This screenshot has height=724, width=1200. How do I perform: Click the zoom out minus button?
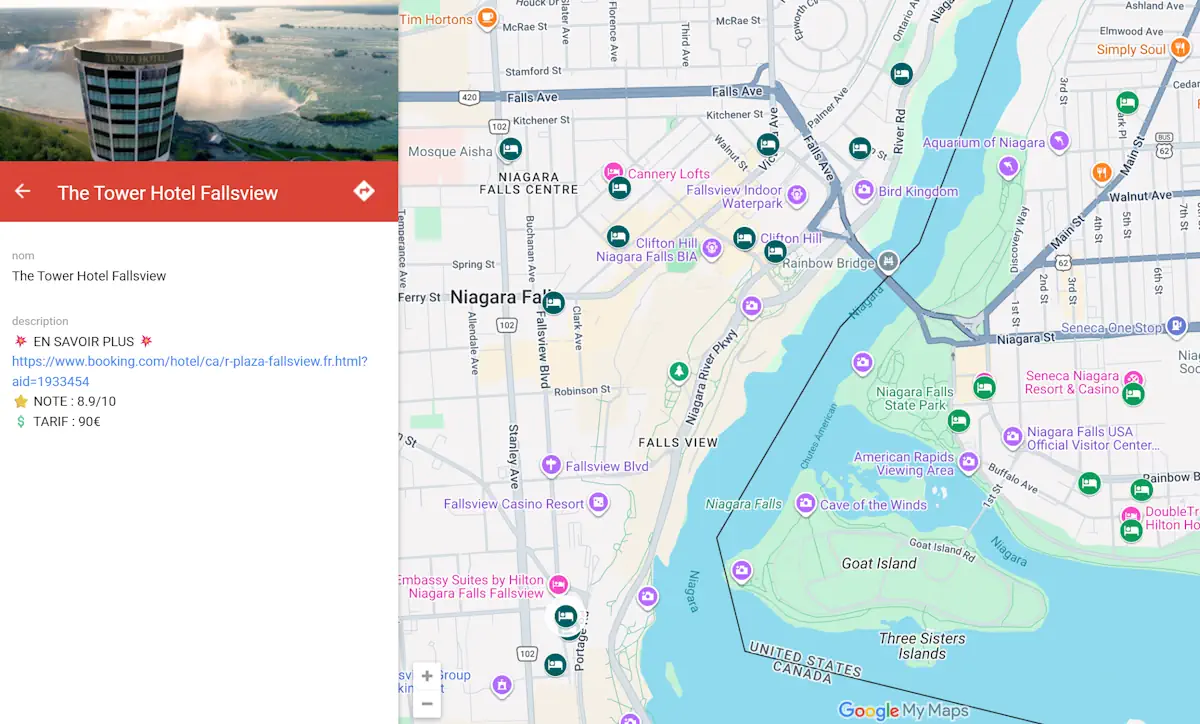click(x=427, y=704)
